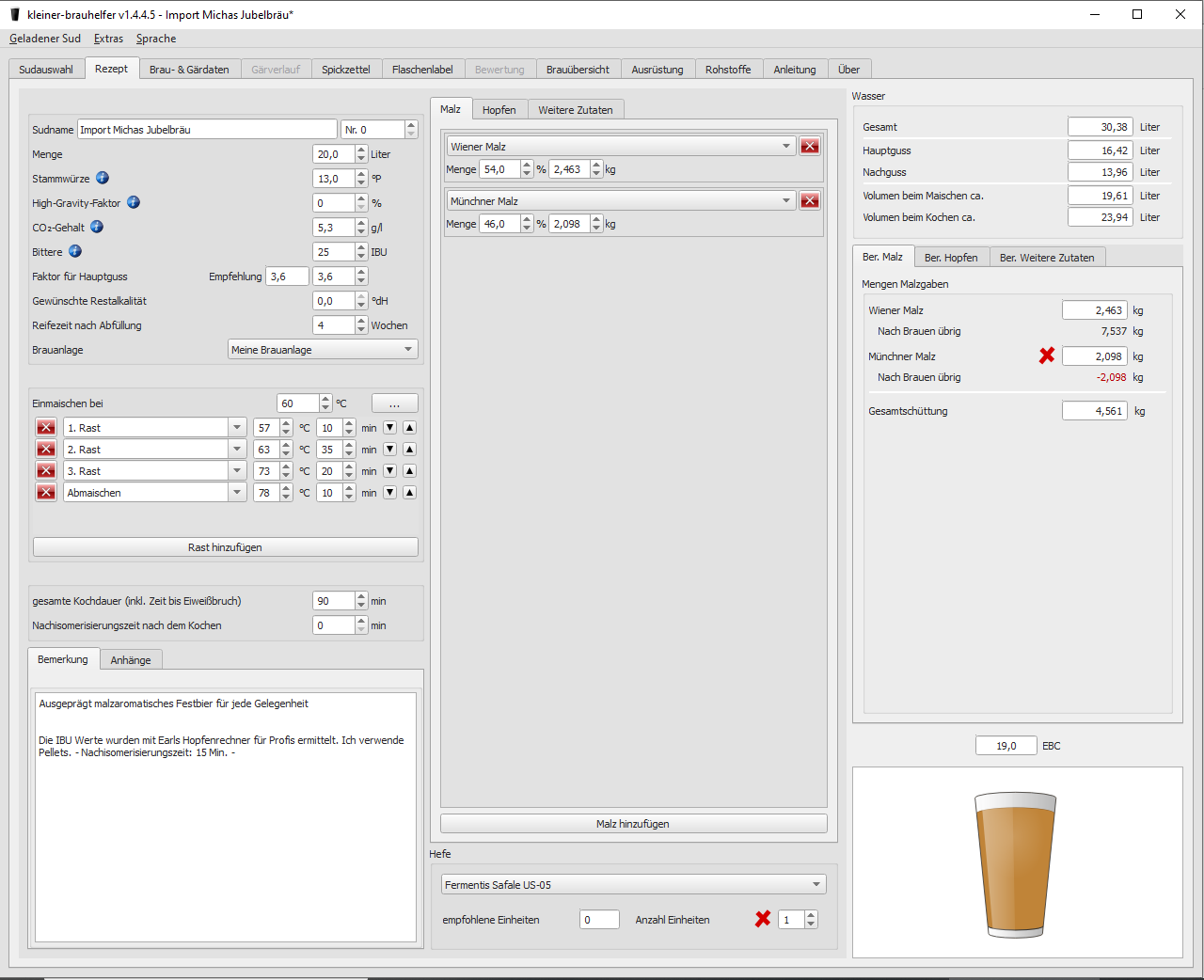The image size is (1204, 980).
Task: Remove the Münchner Malz entry
Action: click(x=809, y=200)
